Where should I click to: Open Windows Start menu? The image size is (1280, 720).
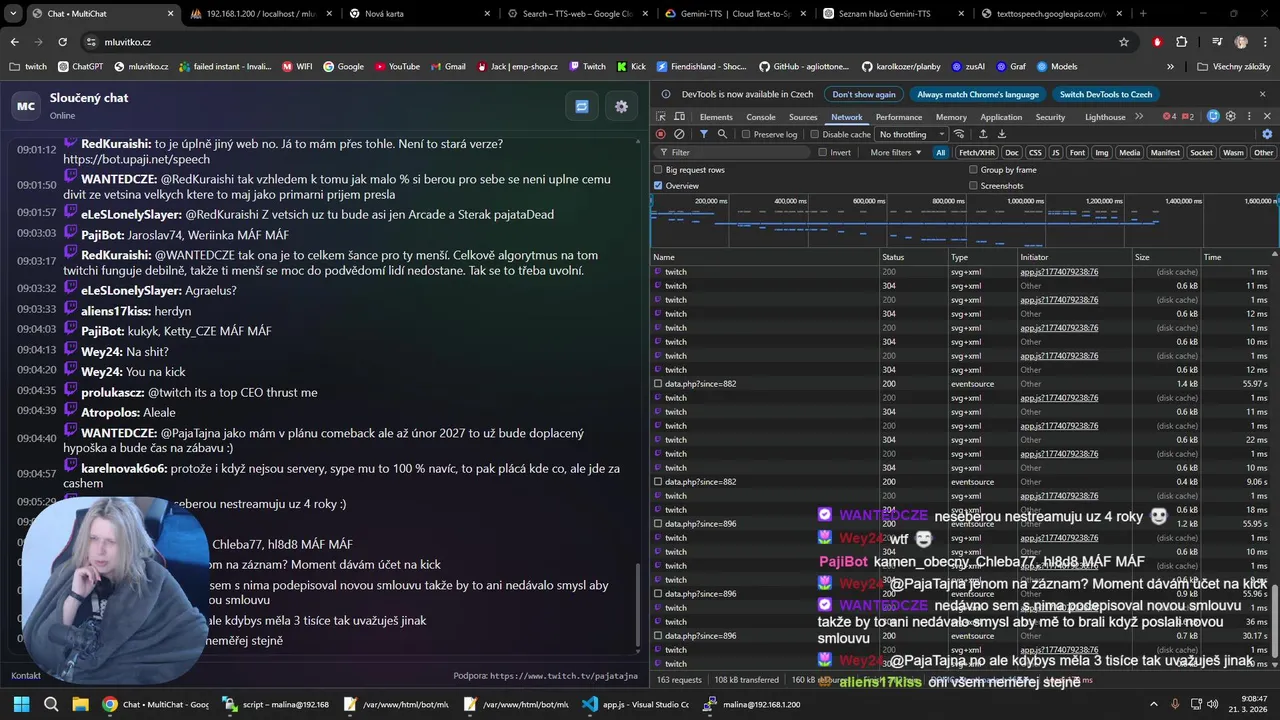(x=21, y=704)
